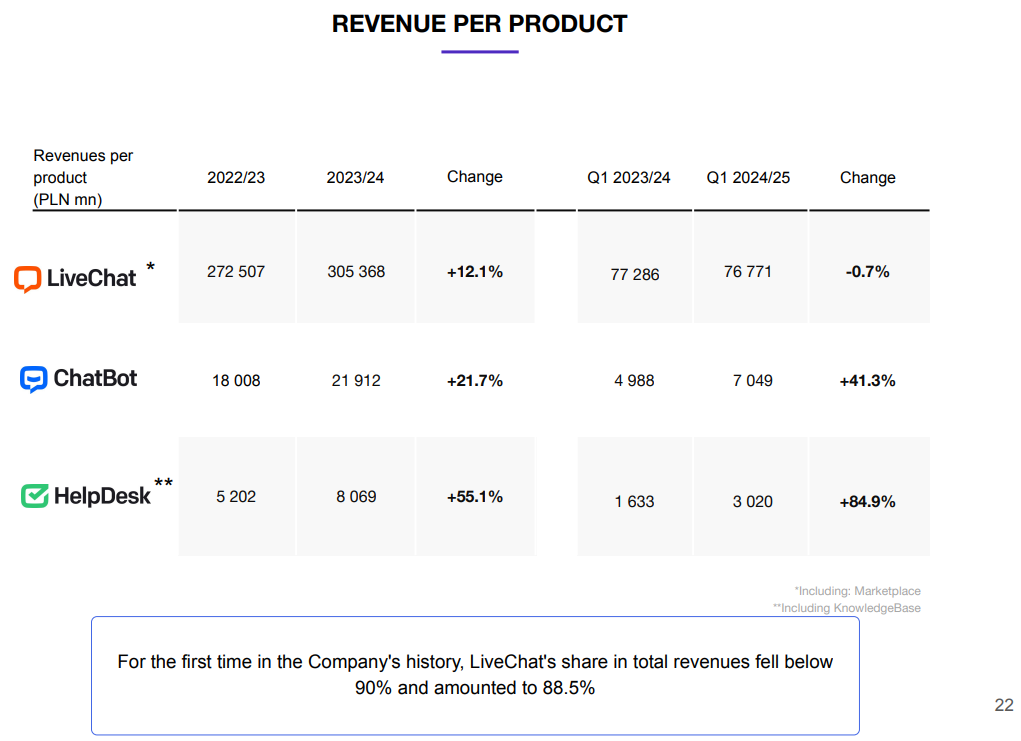The image size is (1021, 741).
Task: Select the Q1 2023/24 column header
Action: (628, 178)
